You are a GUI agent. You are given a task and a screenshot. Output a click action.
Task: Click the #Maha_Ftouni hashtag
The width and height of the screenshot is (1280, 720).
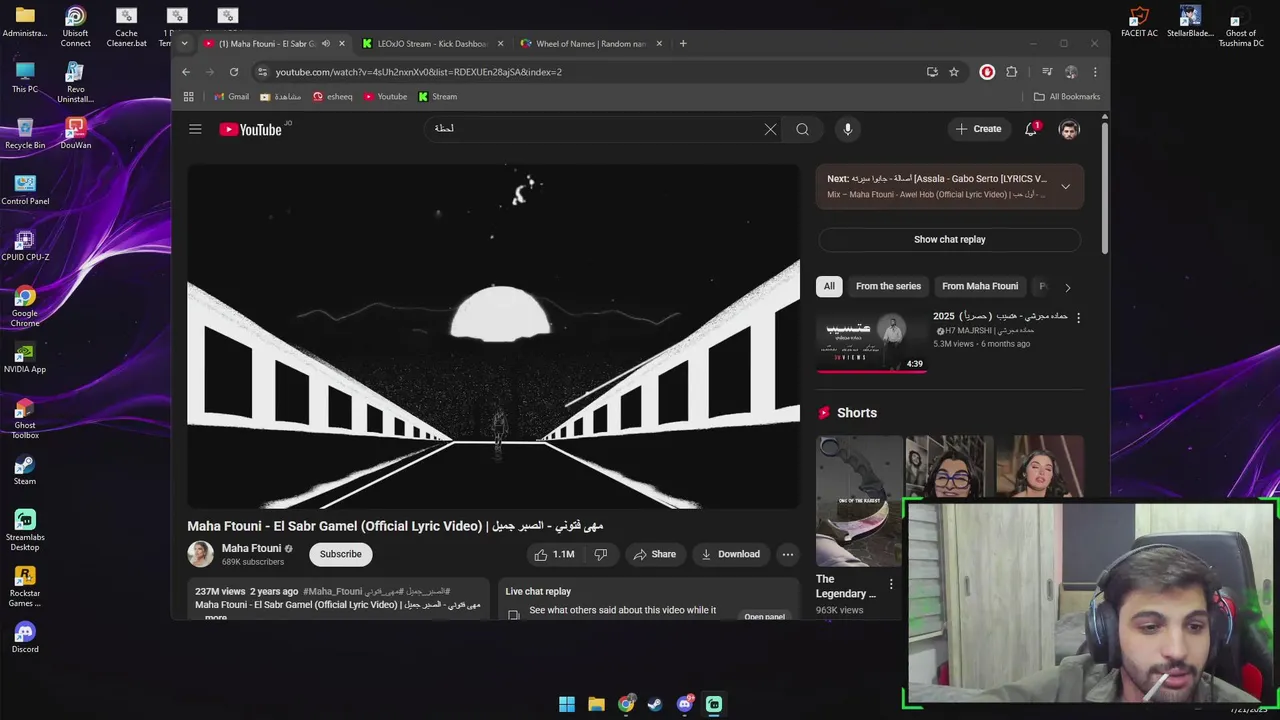pyautogui.click(x=333, y=591)
